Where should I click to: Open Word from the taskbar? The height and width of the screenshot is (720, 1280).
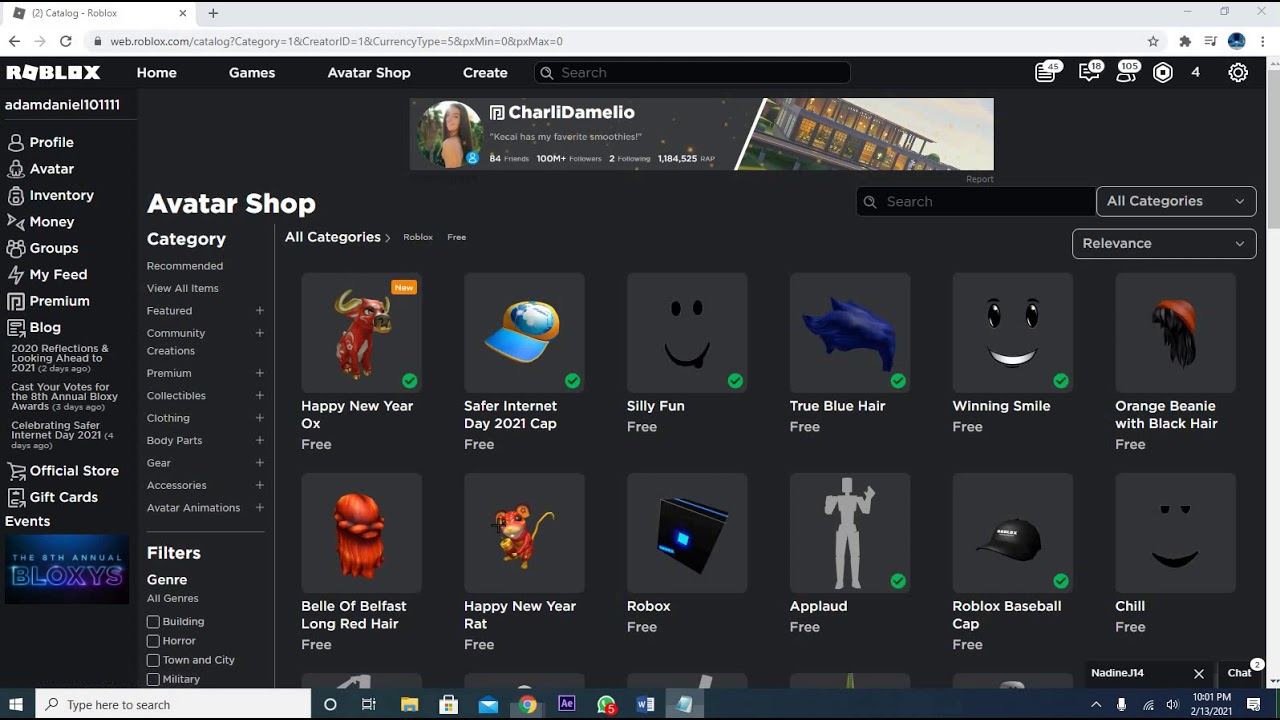click(x=645, y=704)
